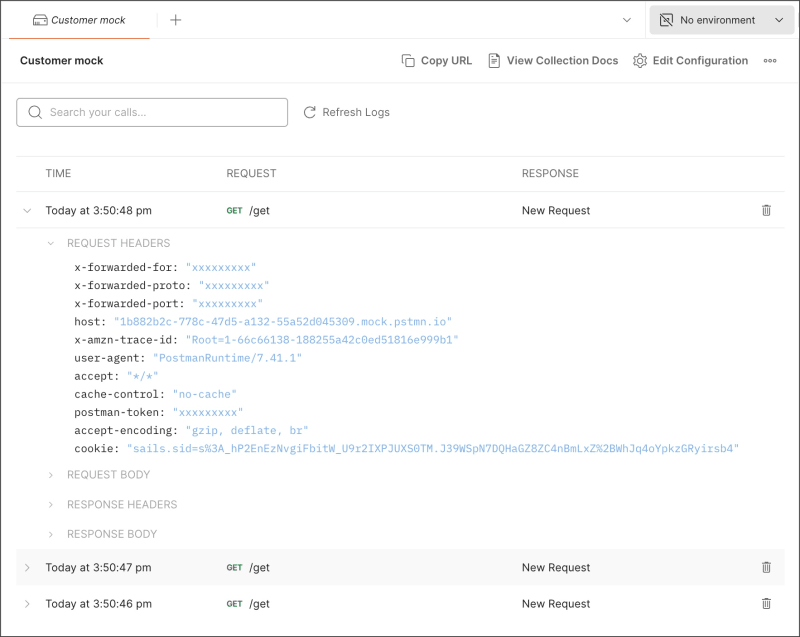Click the Edit Configuration gear icon

coord(640,61)
